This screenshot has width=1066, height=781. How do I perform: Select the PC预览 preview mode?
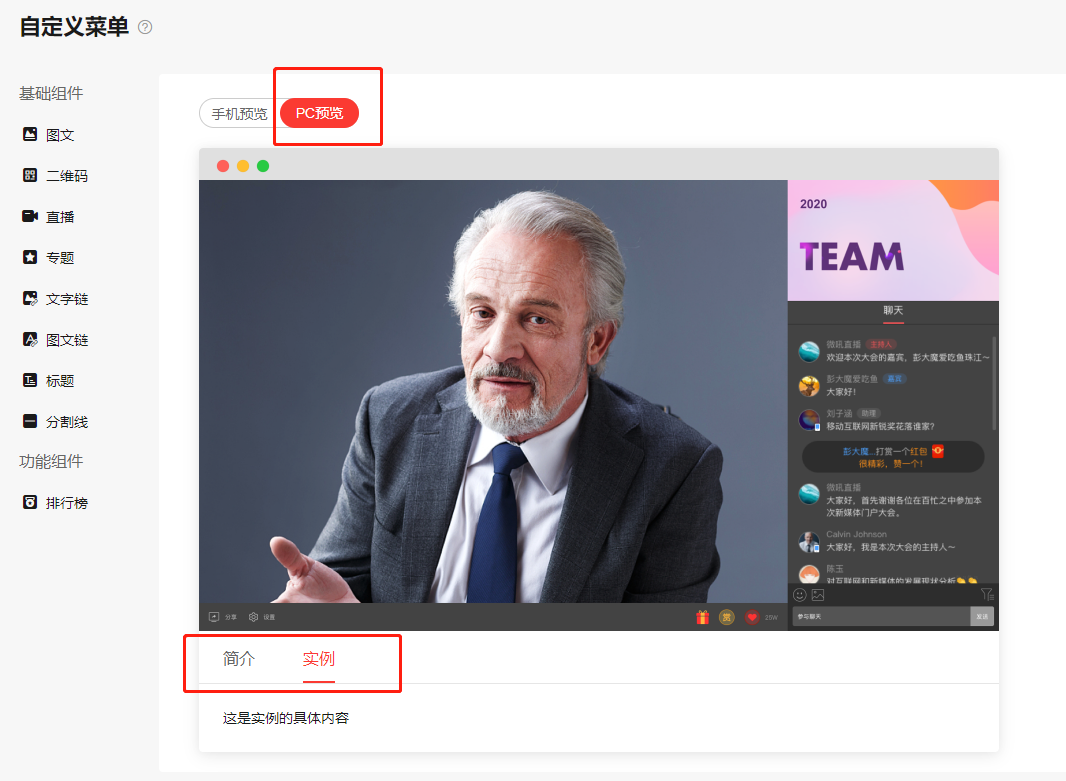(320, 113)
